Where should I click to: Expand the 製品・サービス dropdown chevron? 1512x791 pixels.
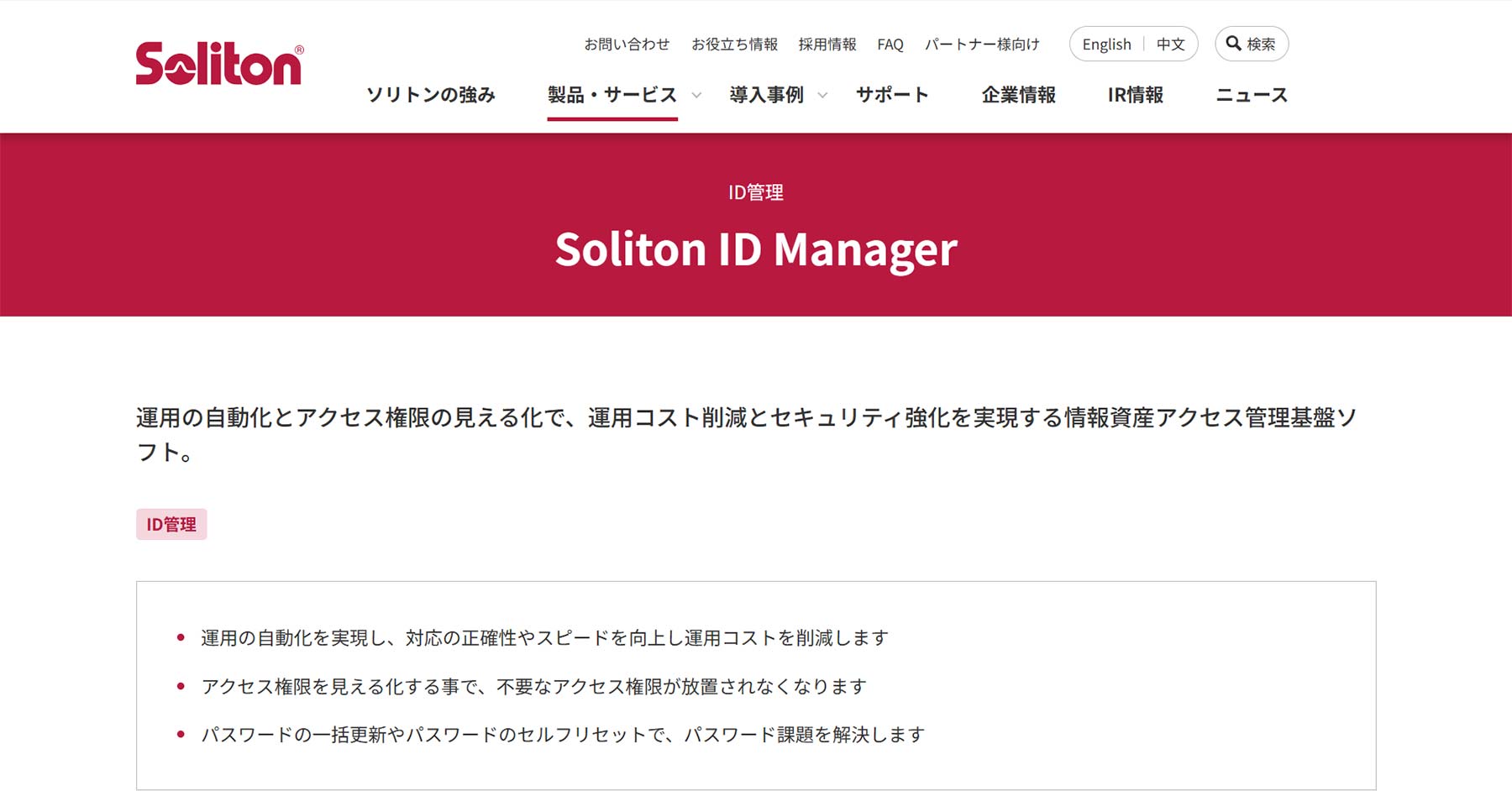tap(696, 96)
